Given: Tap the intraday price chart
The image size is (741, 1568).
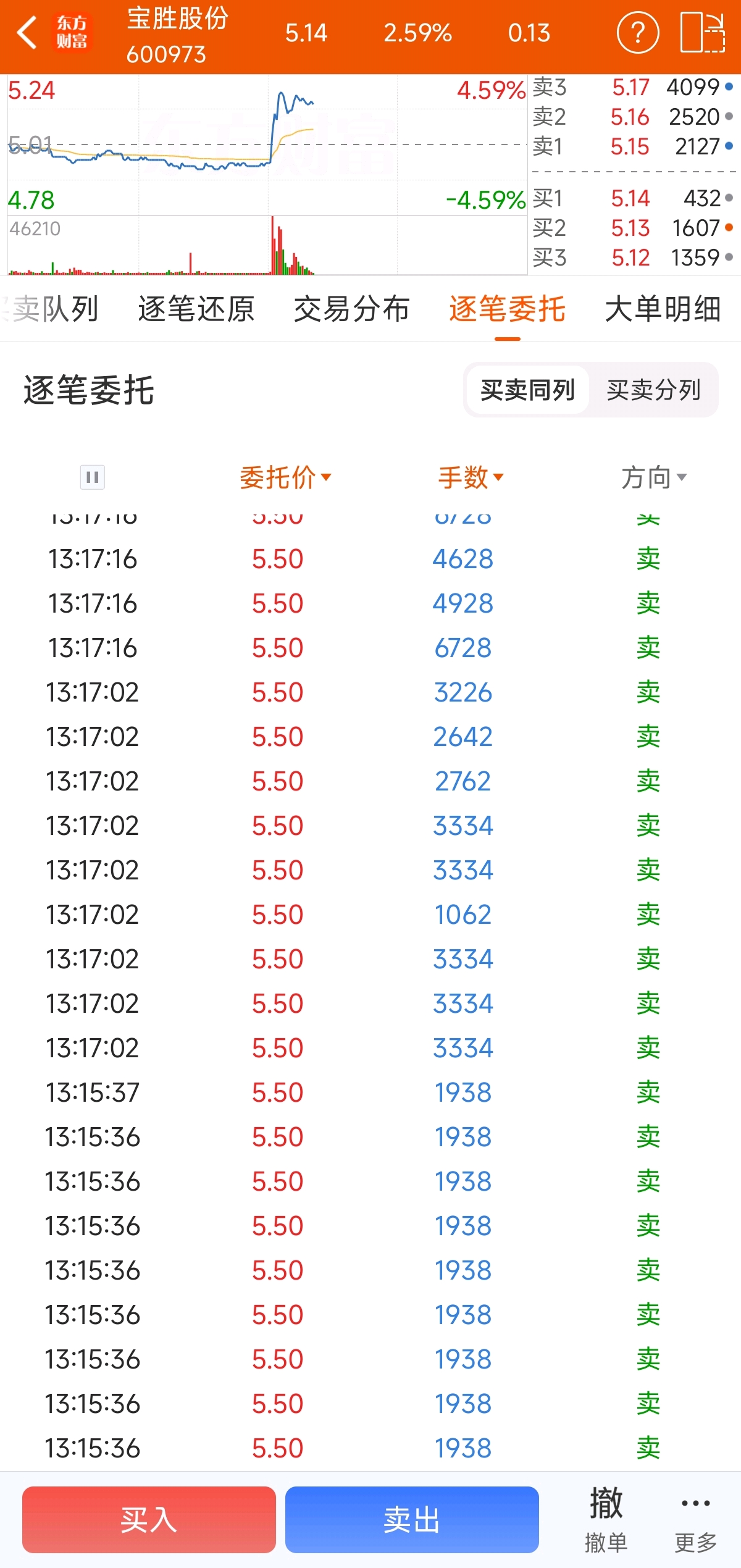Looking at the screenshot, I should point(267,145).
